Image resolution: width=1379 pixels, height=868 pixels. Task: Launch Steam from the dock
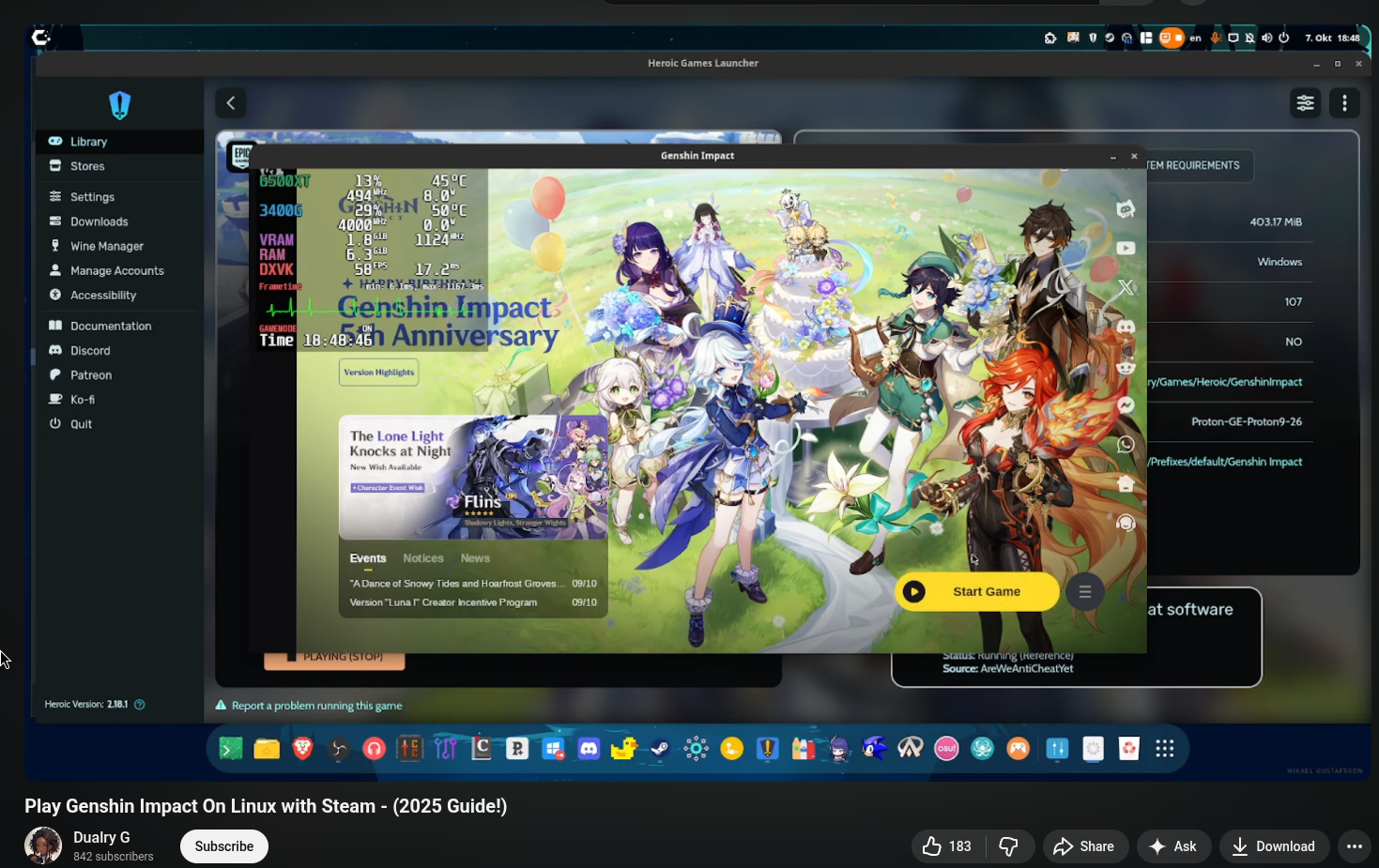tap(660, 749)
